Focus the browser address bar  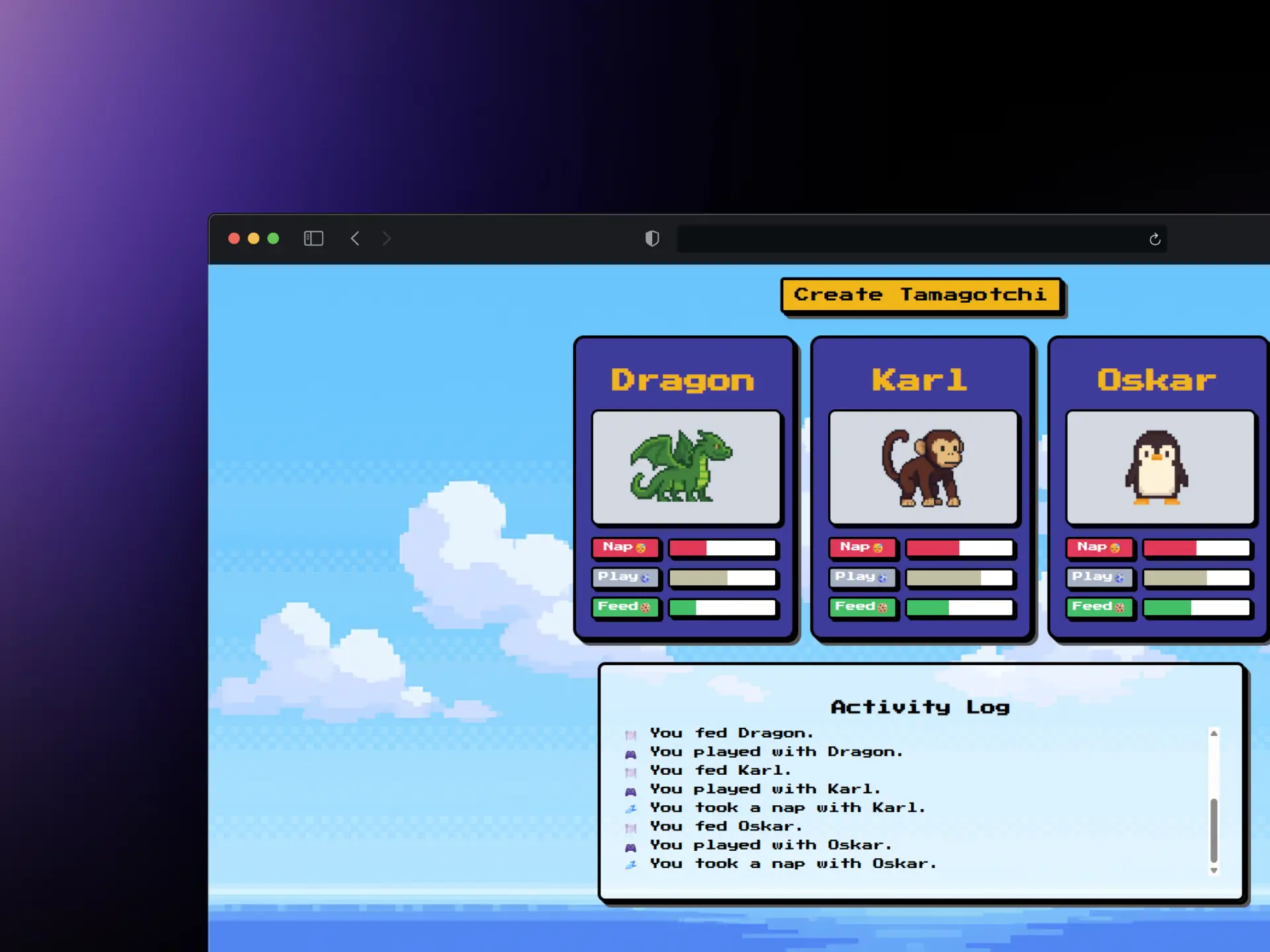point(922,239)
